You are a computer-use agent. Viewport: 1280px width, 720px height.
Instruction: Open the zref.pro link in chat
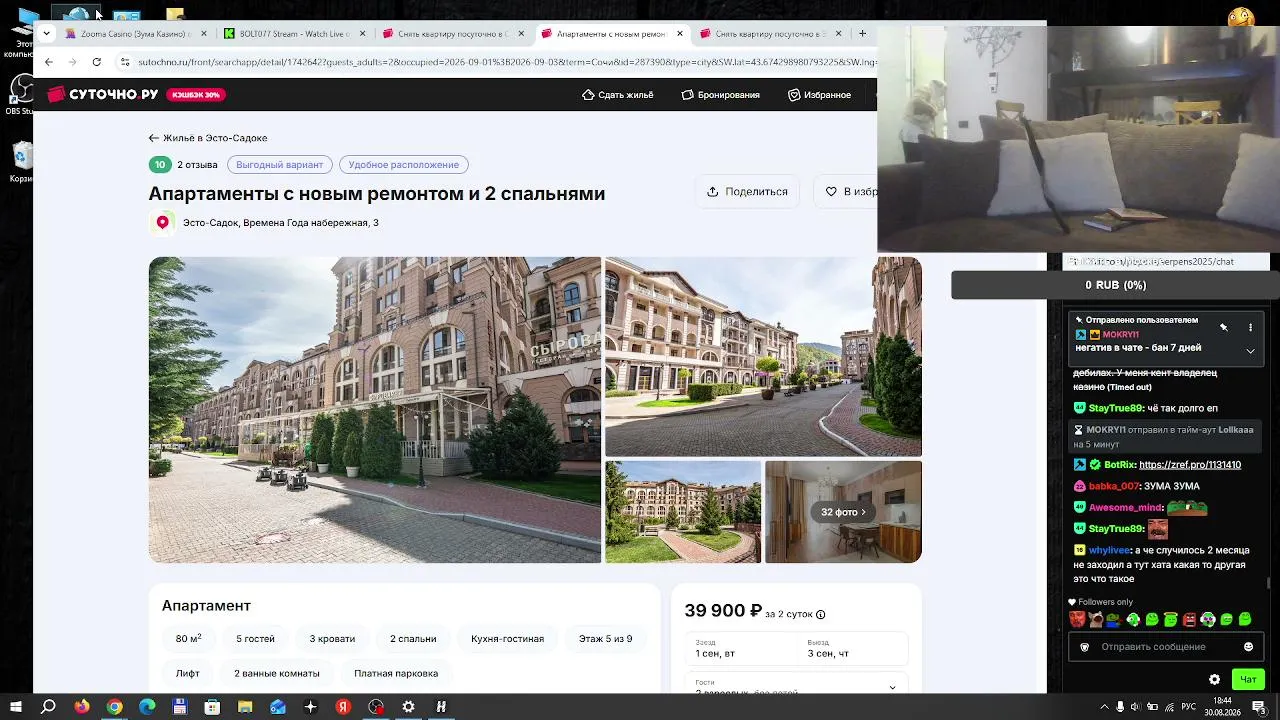click(x=1190, y=465)
